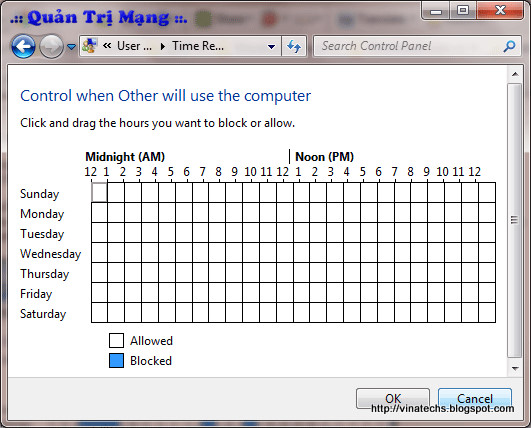531x428 pixels.
Task: Click the greyed forward arrow button
Action: click(x=51, y=46)
